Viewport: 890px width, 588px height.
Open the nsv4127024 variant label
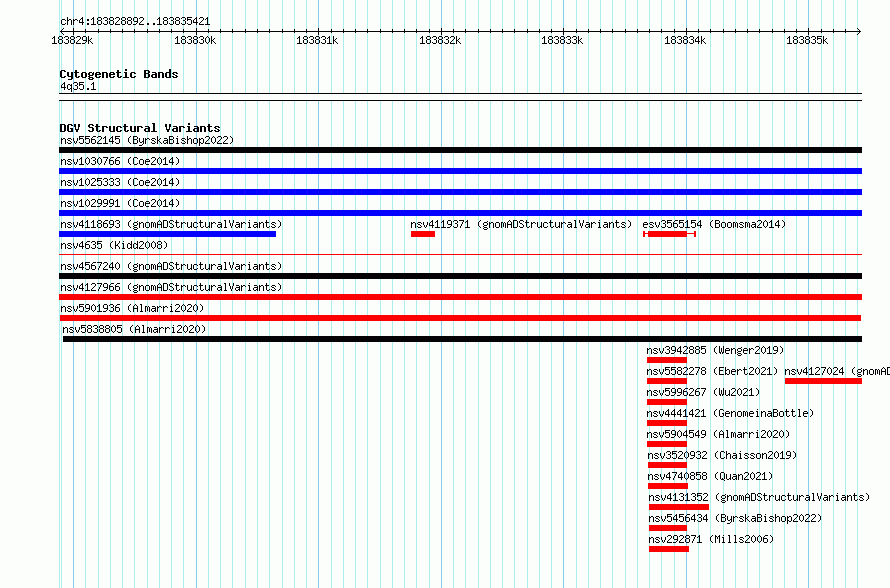point(837,371)
